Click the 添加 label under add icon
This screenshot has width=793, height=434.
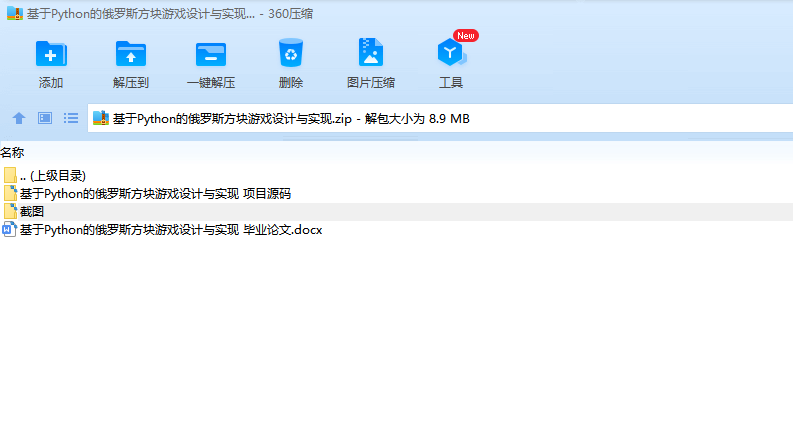(x=51, y=82)
